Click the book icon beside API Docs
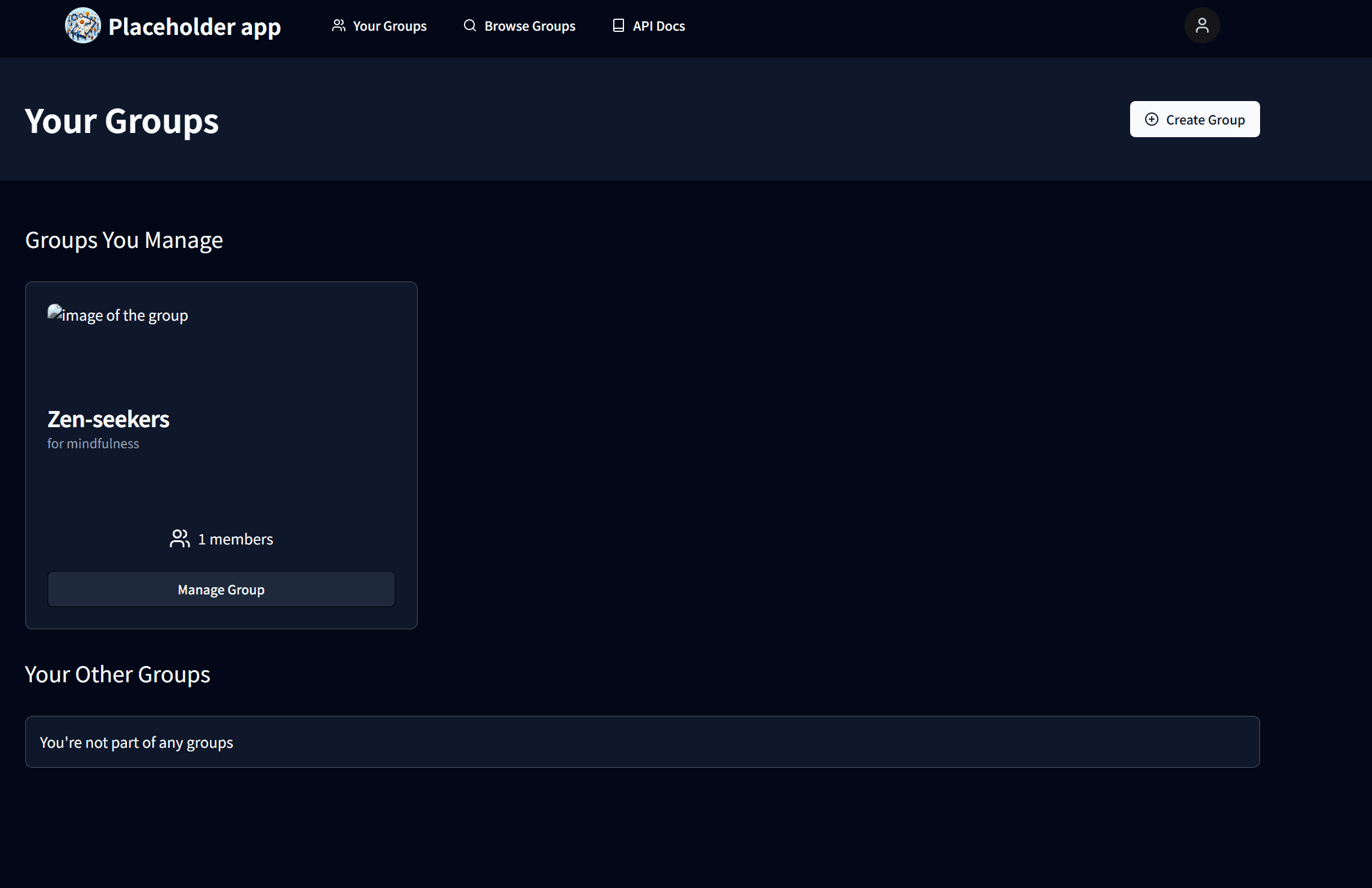Image resolution: width=1372 pixels, height=888 pixels. coord(618,25)
